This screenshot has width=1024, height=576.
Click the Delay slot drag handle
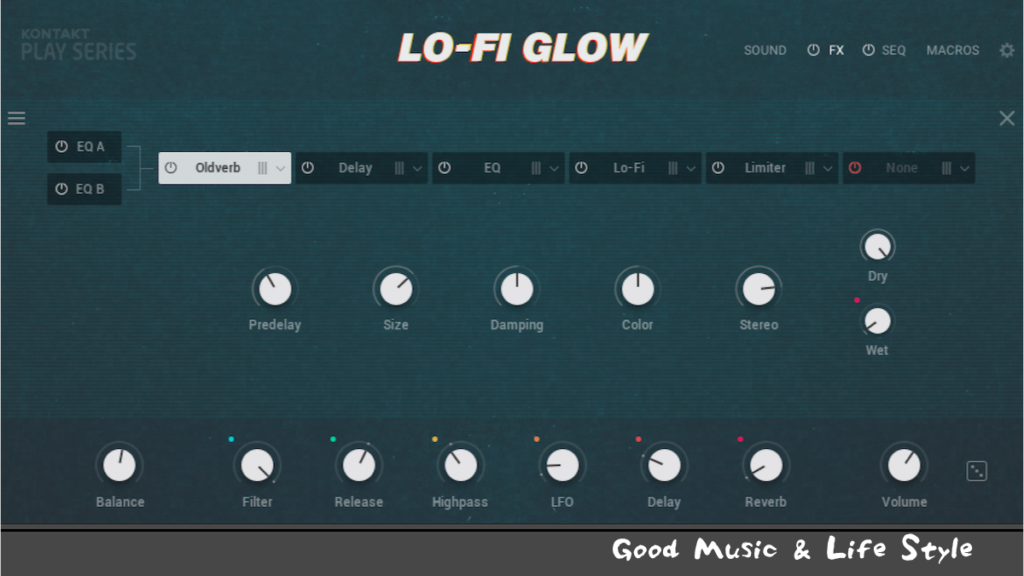pos(399,168)
